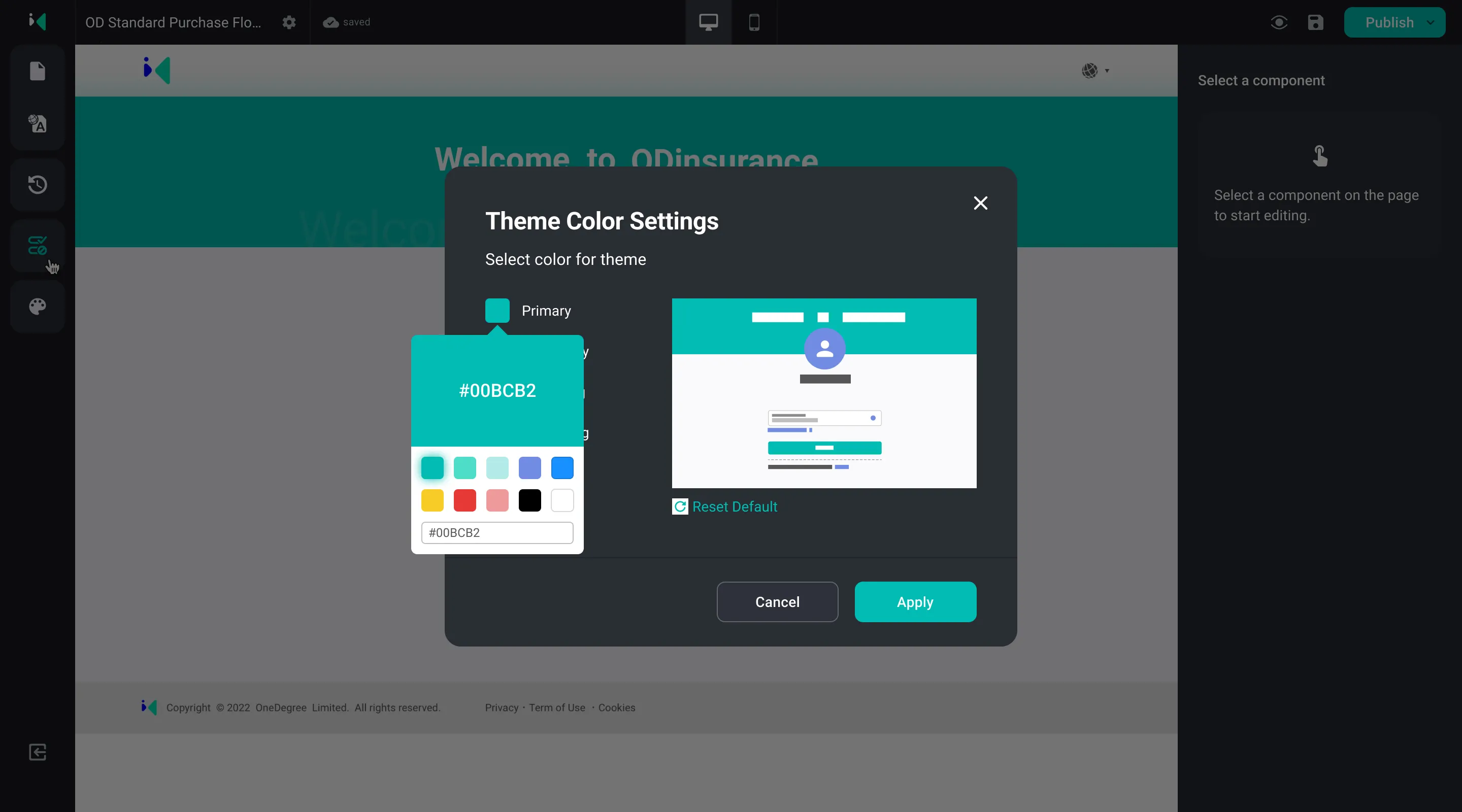Switch to mobile view mode

(754, 22)
